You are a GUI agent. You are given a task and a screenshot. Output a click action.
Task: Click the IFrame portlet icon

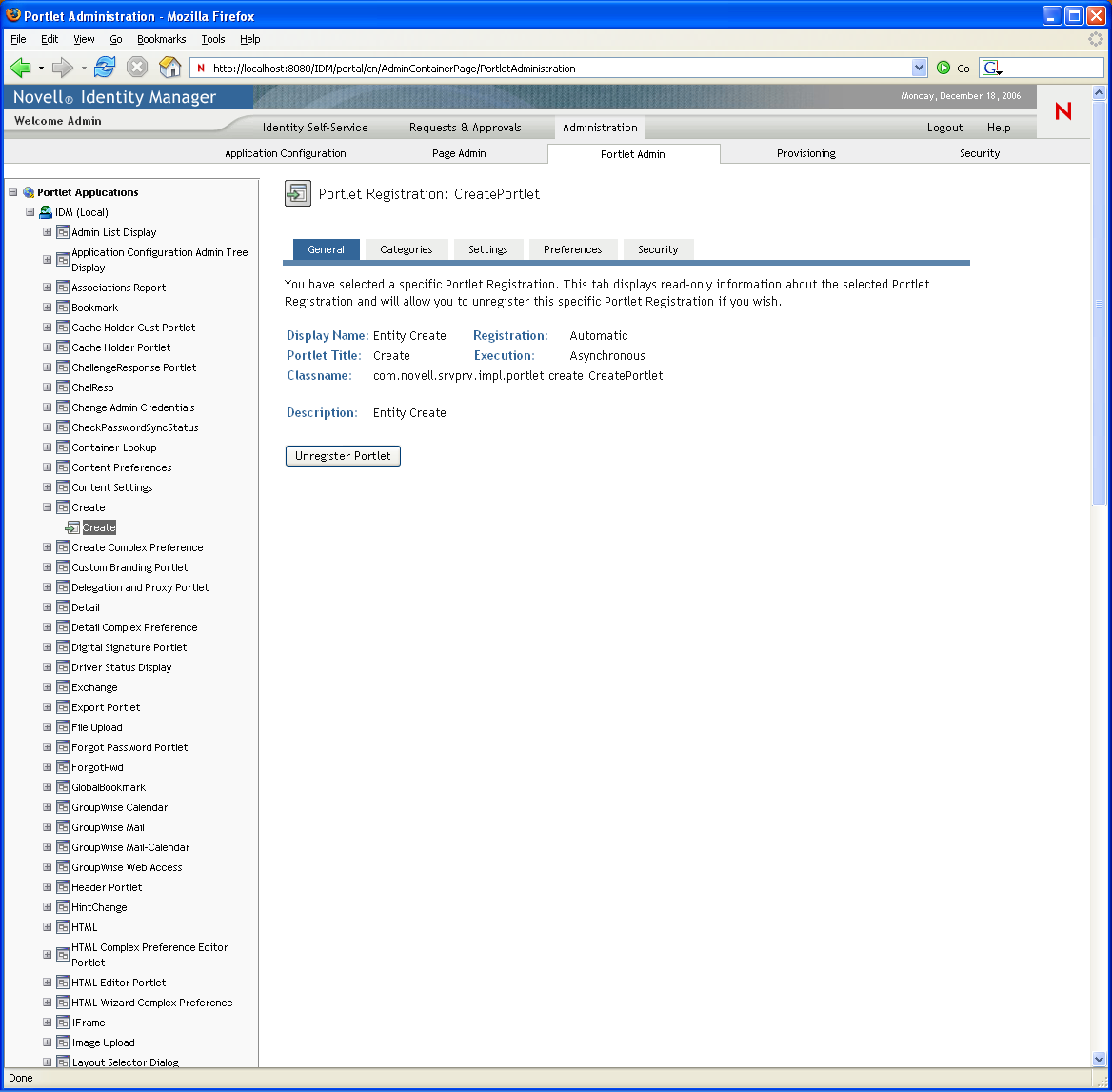click(63, 1023)
